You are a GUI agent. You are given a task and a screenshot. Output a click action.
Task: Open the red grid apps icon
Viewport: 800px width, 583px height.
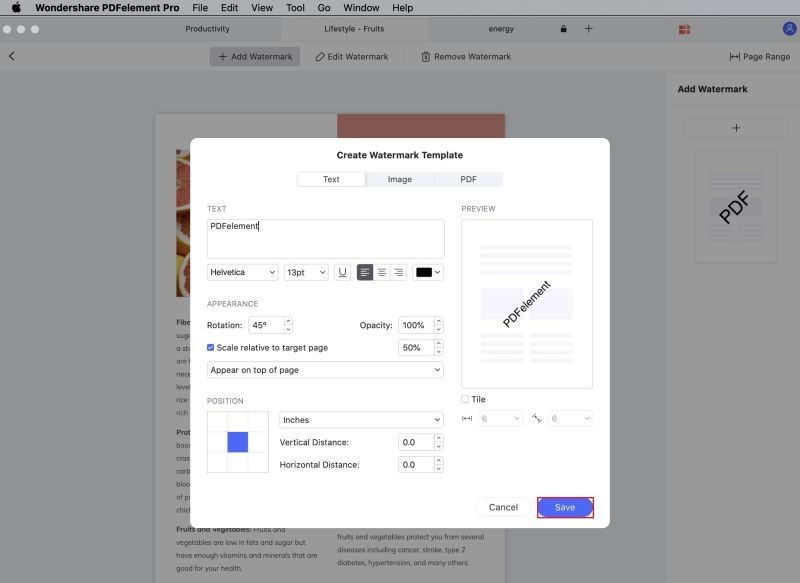click(684, 30)
